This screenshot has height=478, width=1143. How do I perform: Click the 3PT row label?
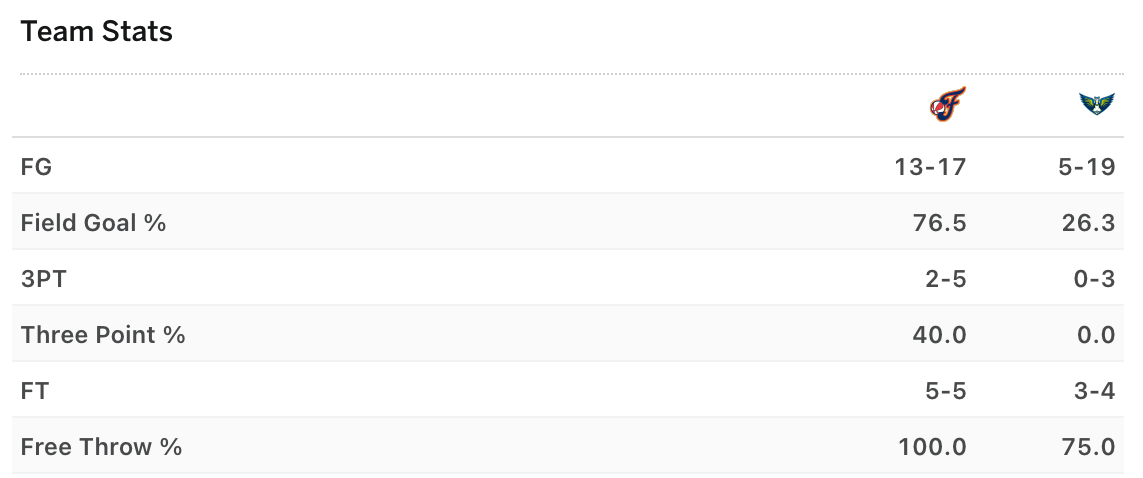tap(44, 278)
